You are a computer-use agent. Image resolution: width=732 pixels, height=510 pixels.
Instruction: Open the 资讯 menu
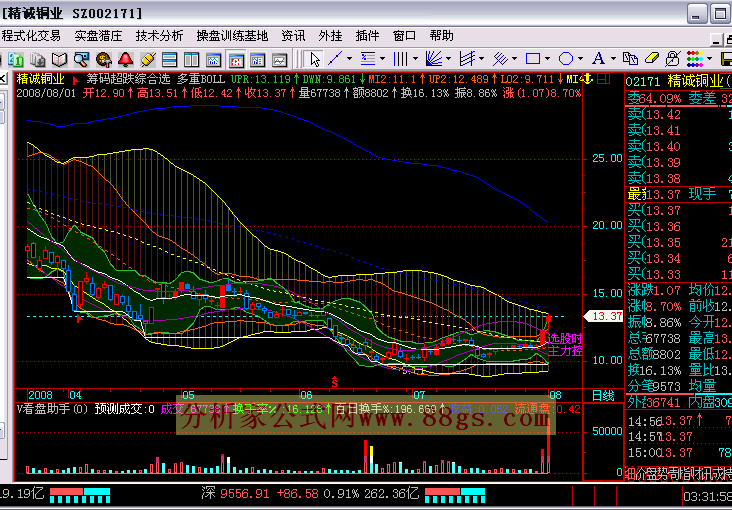[x=293, y=35]
